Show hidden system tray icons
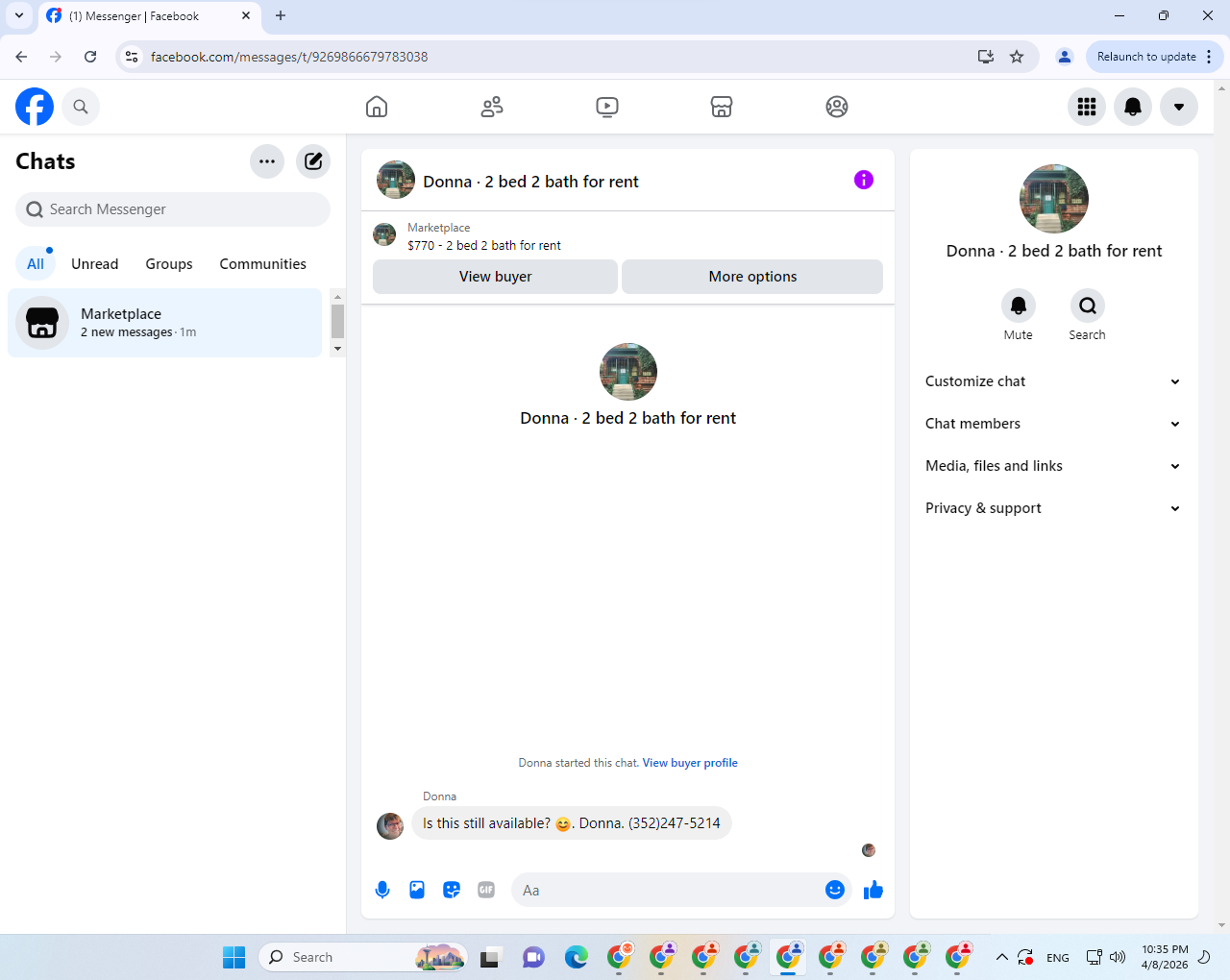This screenshot has height=980, width=1230. (x=1001, y=957)
